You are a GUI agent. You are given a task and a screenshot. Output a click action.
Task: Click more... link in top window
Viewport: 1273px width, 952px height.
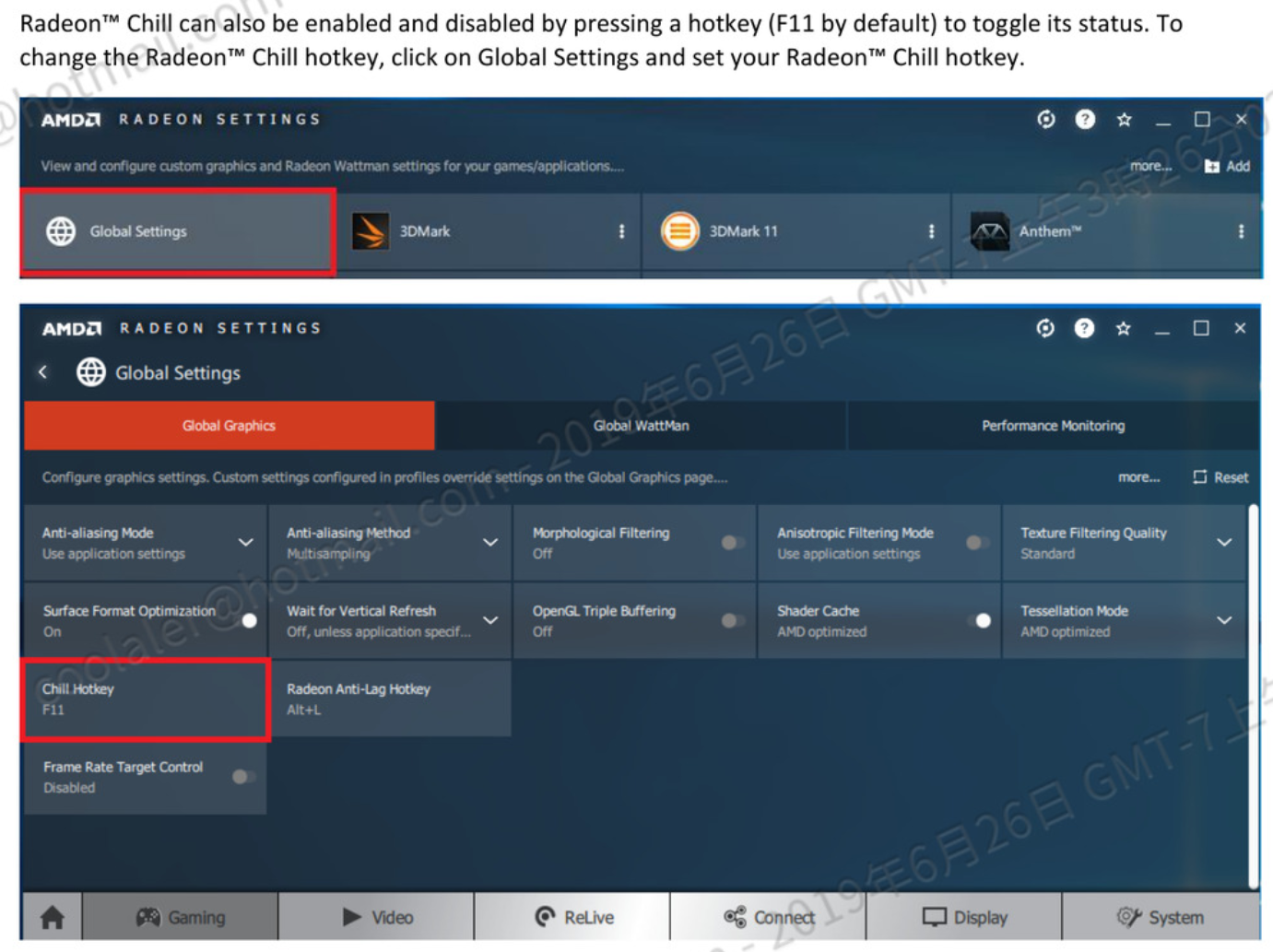[1150, 166]
